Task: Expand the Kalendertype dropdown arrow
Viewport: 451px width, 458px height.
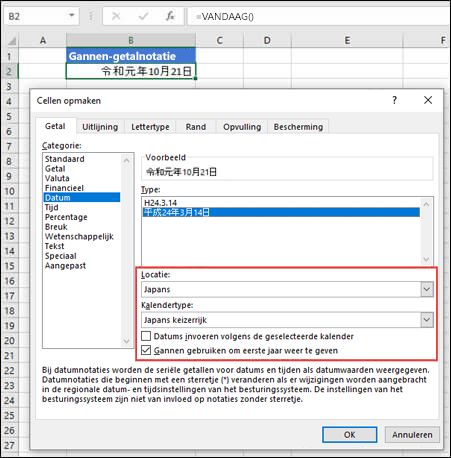Action: pyautogui.click(x=427, y=320)
